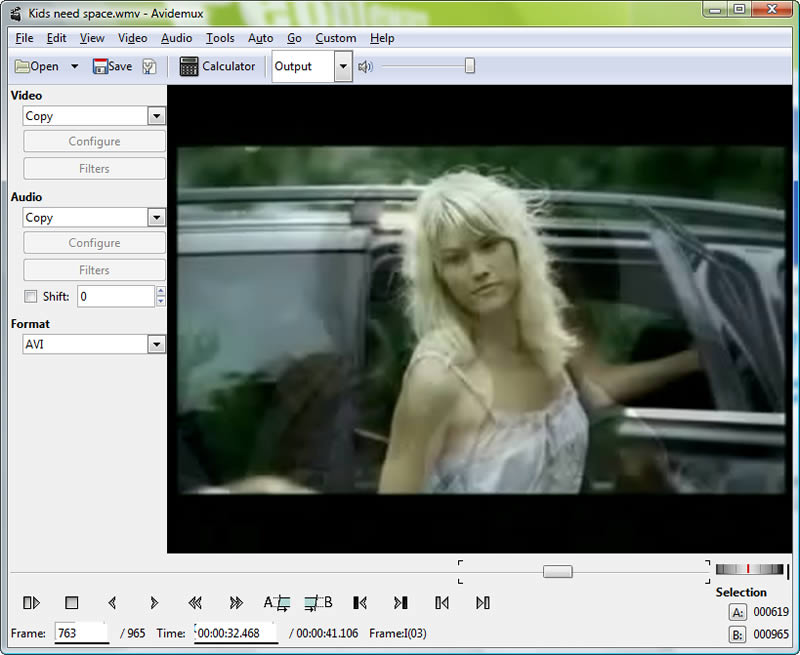Click the Time input field
Viewport: 800px width, 655px height.
236,633
